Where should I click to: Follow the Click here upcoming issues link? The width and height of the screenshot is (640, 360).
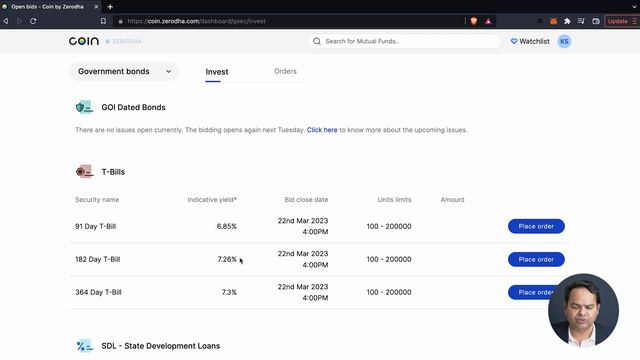322,130
